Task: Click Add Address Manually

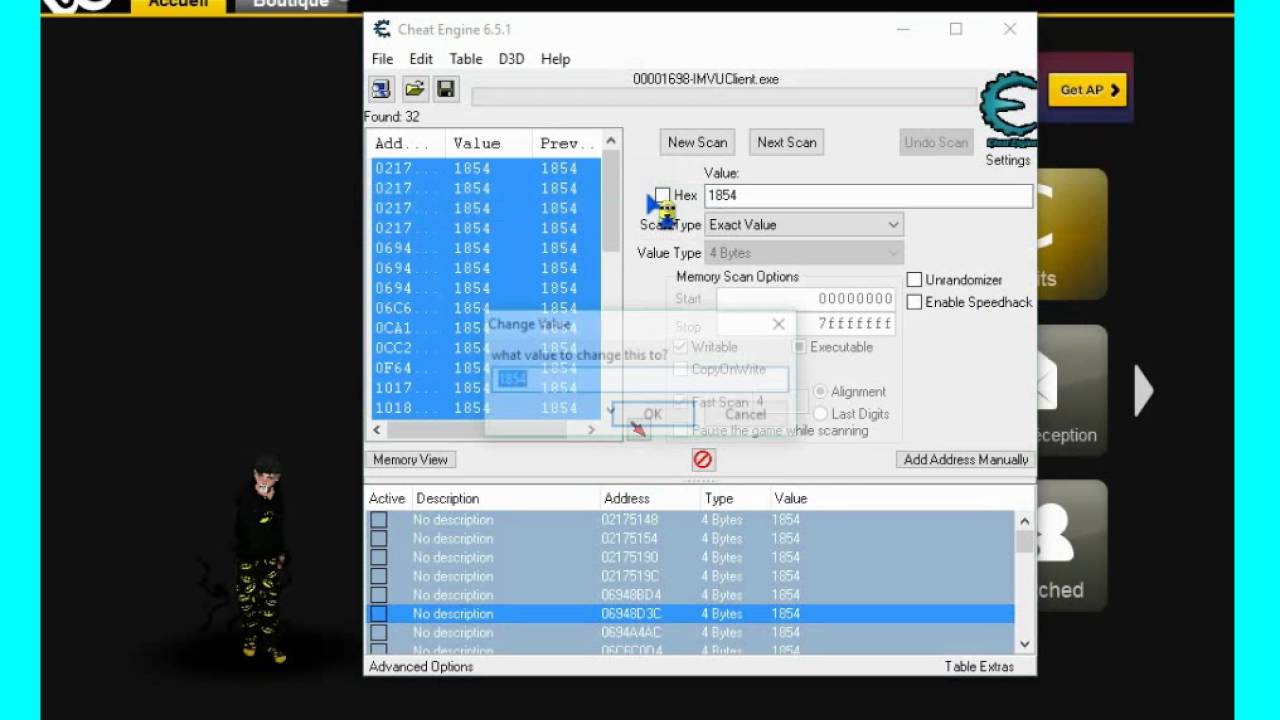Action: (966, 459)
